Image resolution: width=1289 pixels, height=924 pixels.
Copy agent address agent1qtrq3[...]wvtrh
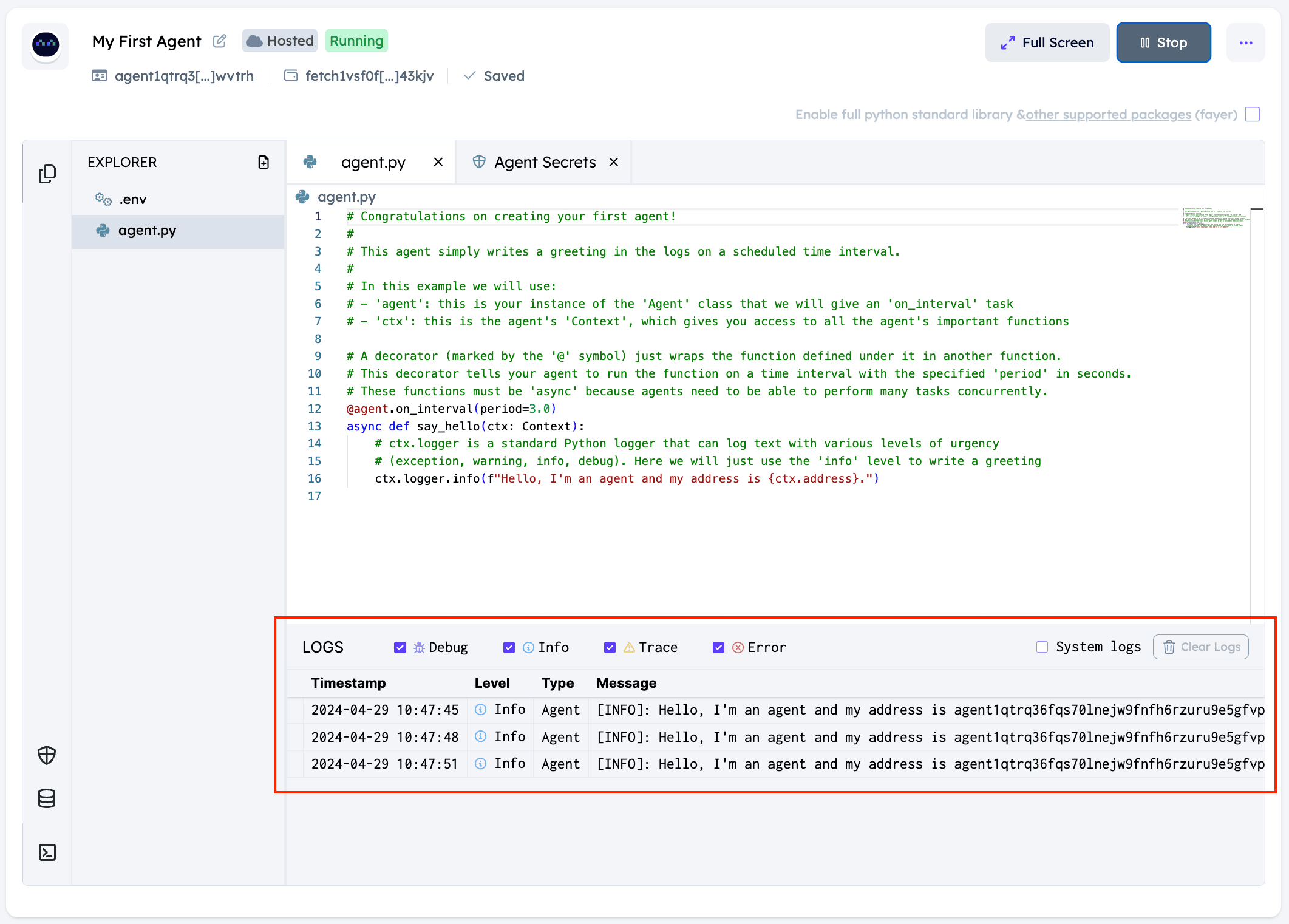click(x=184, y=76)
